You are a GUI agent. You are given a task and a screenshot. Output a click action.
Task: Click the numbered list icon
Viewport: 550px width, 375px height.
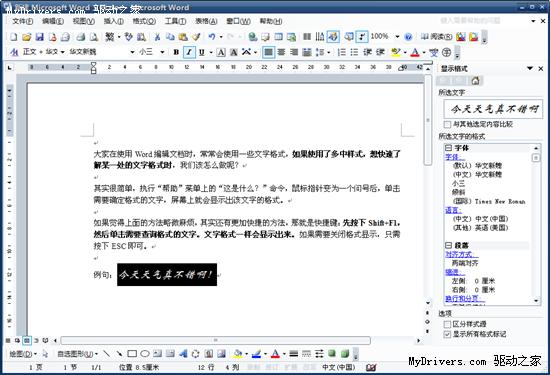pyautogui.click(x=341, y=52)
